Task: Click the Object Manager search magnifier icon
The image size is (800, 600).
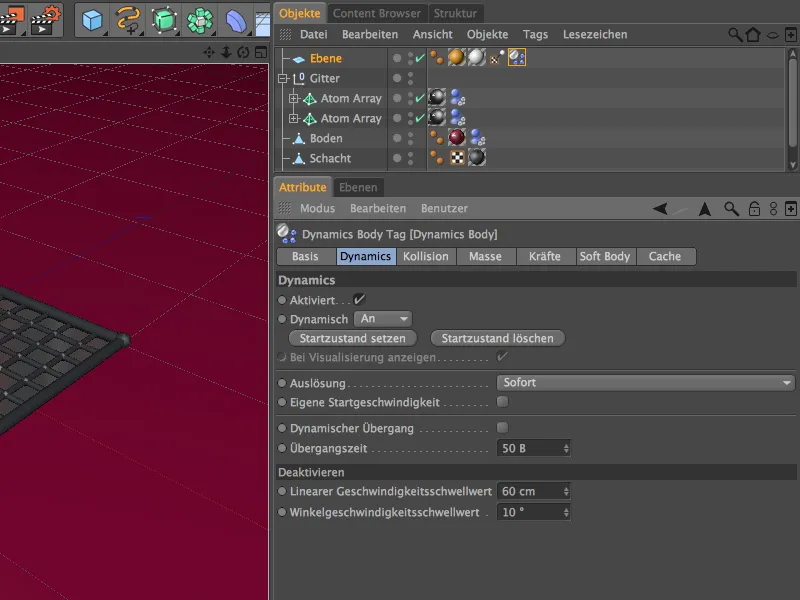Action: (735, 35)
